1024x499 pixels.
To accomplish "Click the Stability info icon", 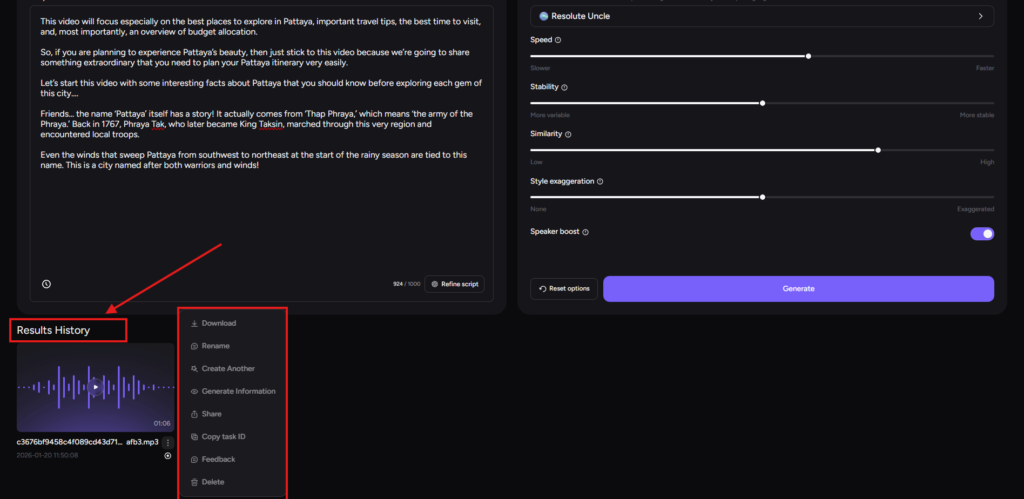I will 564,87.
